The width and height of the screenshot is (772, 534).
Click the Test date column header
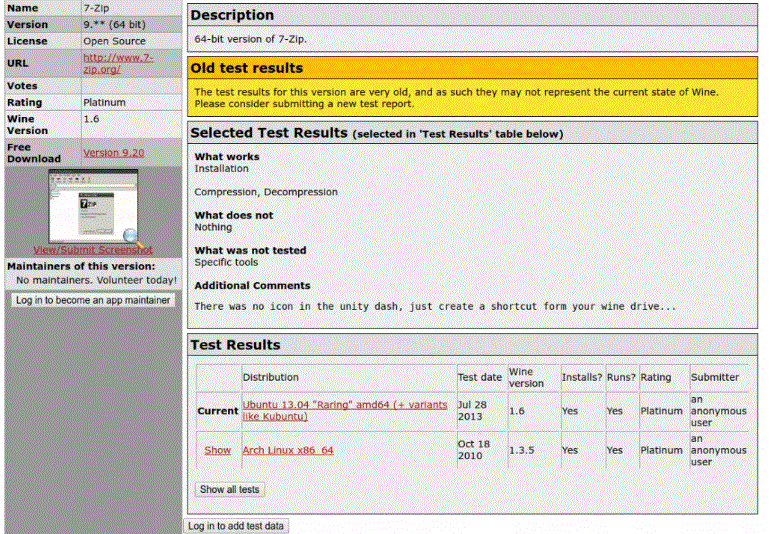pos(480,377)
